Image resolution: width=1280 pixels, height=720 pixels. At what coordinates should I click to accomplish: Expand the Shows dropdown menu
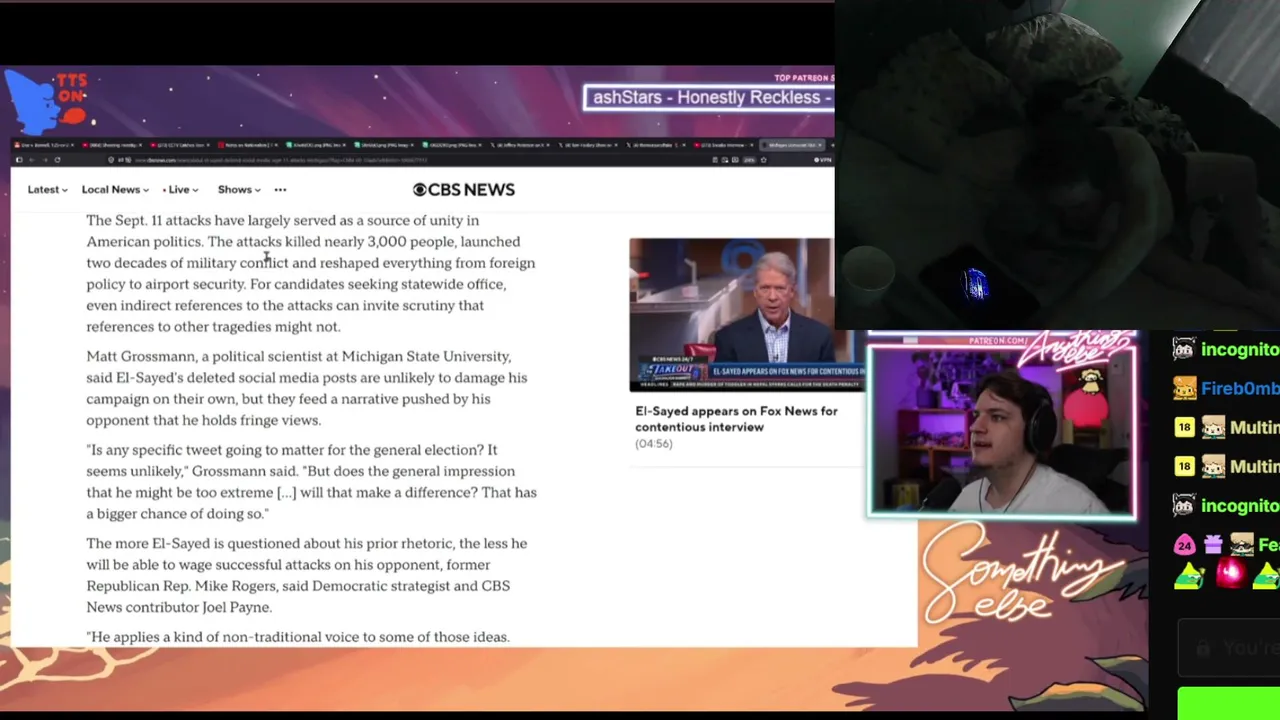tap(239, 190)
